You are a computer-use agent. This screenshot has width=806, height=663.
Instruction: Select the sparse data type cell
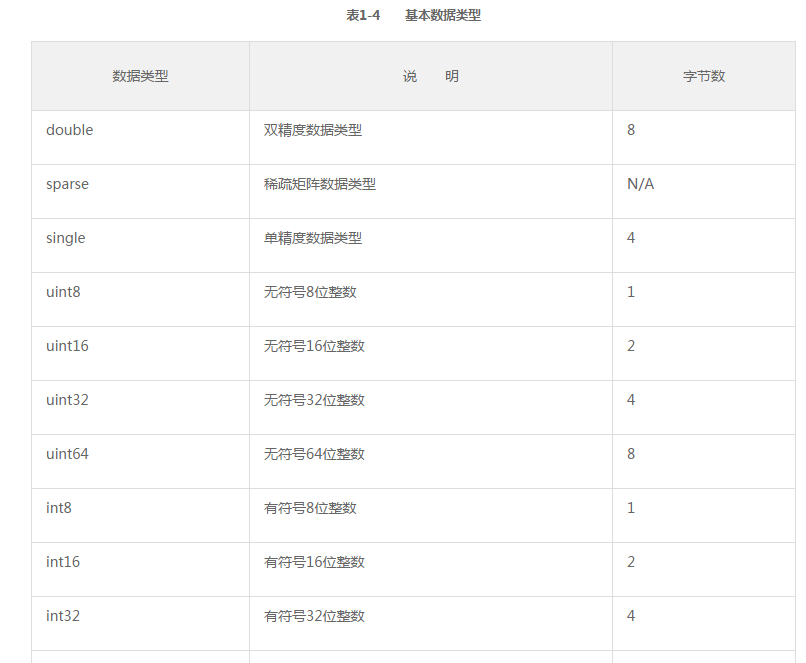click(140, 192)
